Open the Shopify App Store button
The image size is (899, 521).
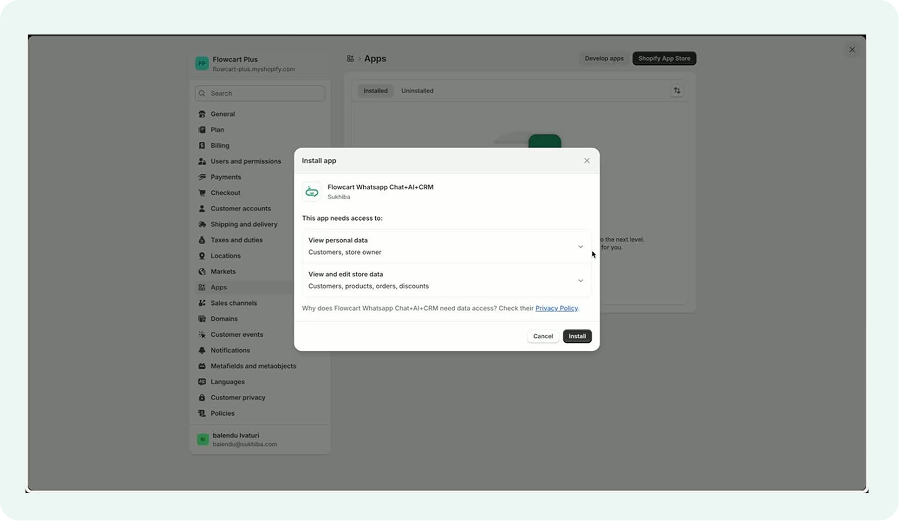pyautogui.click(x=664, y=58)
